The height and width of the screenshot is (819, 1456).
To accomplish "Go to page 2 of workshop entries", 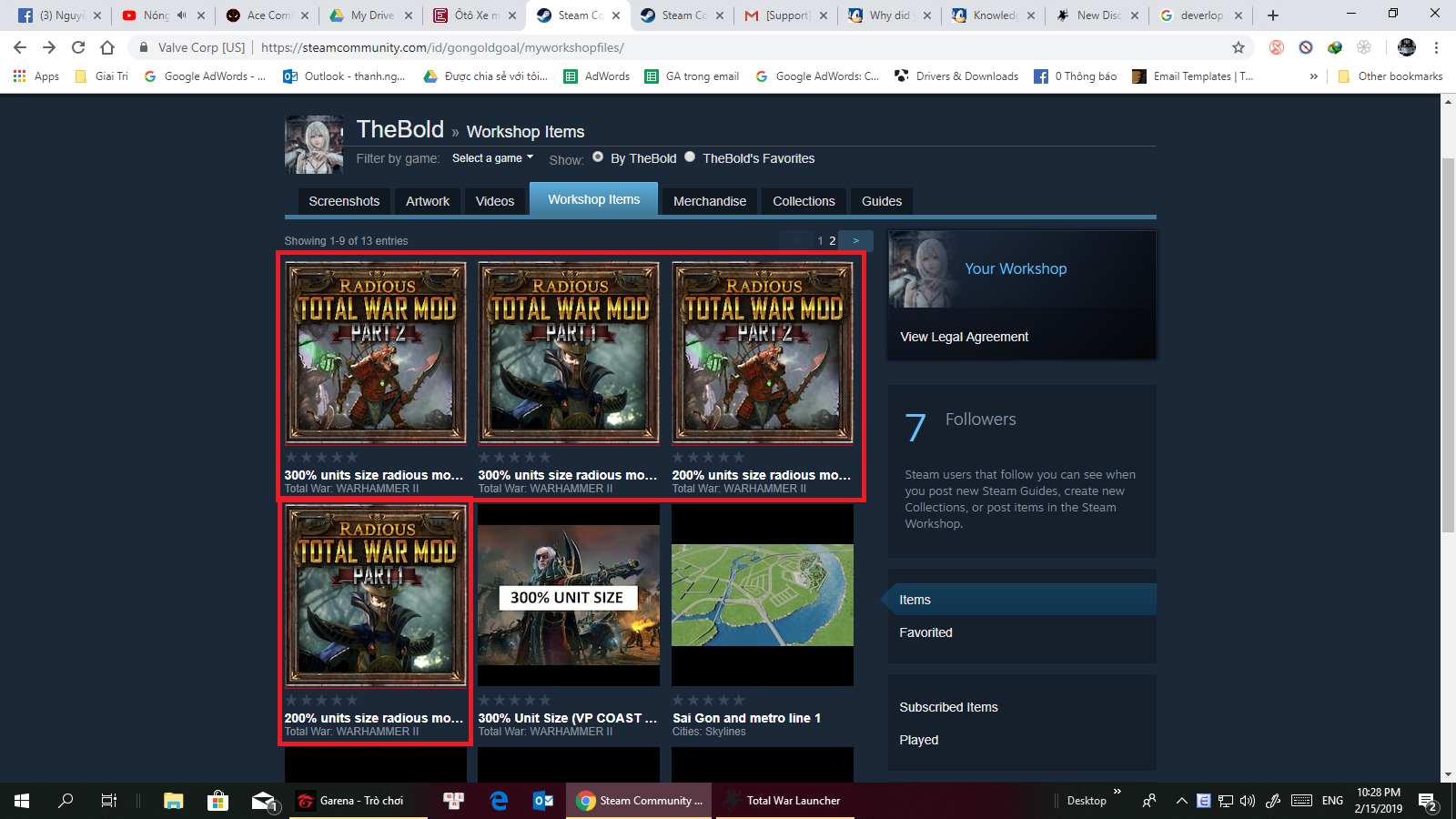I will 832,241.
